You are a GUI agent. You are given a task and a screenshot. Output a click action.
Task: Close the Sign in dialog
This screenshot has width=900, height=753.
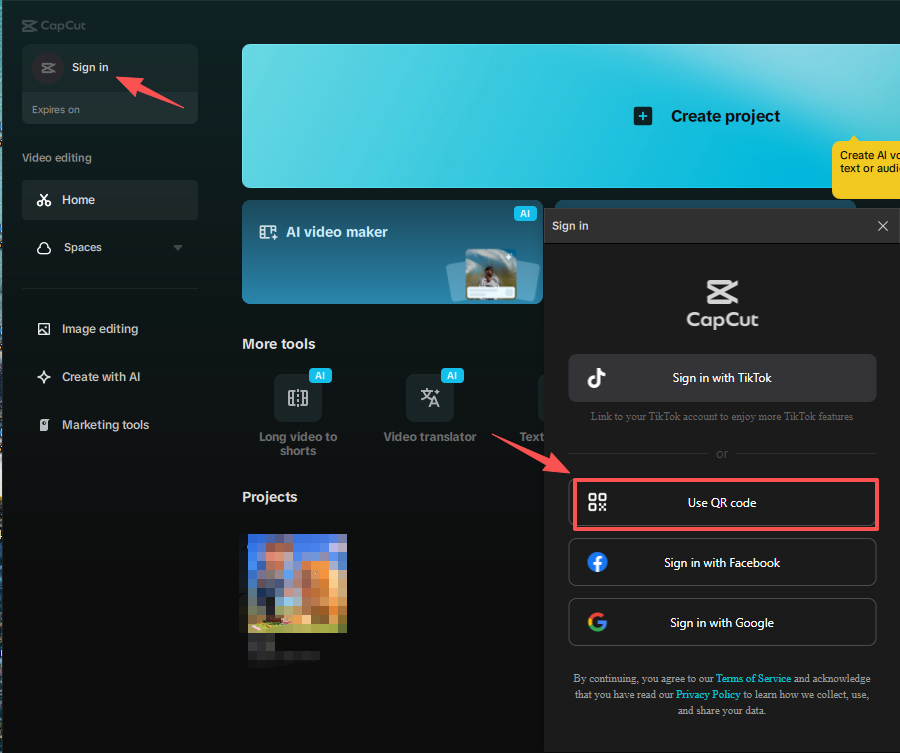point(882,226)
